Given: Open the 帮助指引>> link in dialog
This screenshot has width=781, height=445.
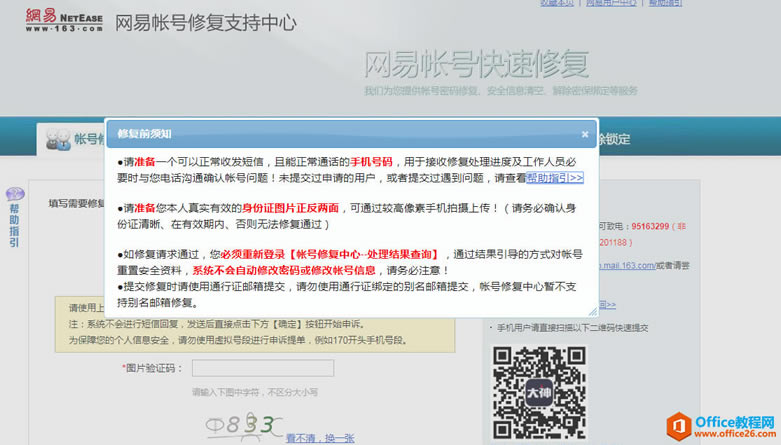Looking at the screenshot, I should coord(554,178).
